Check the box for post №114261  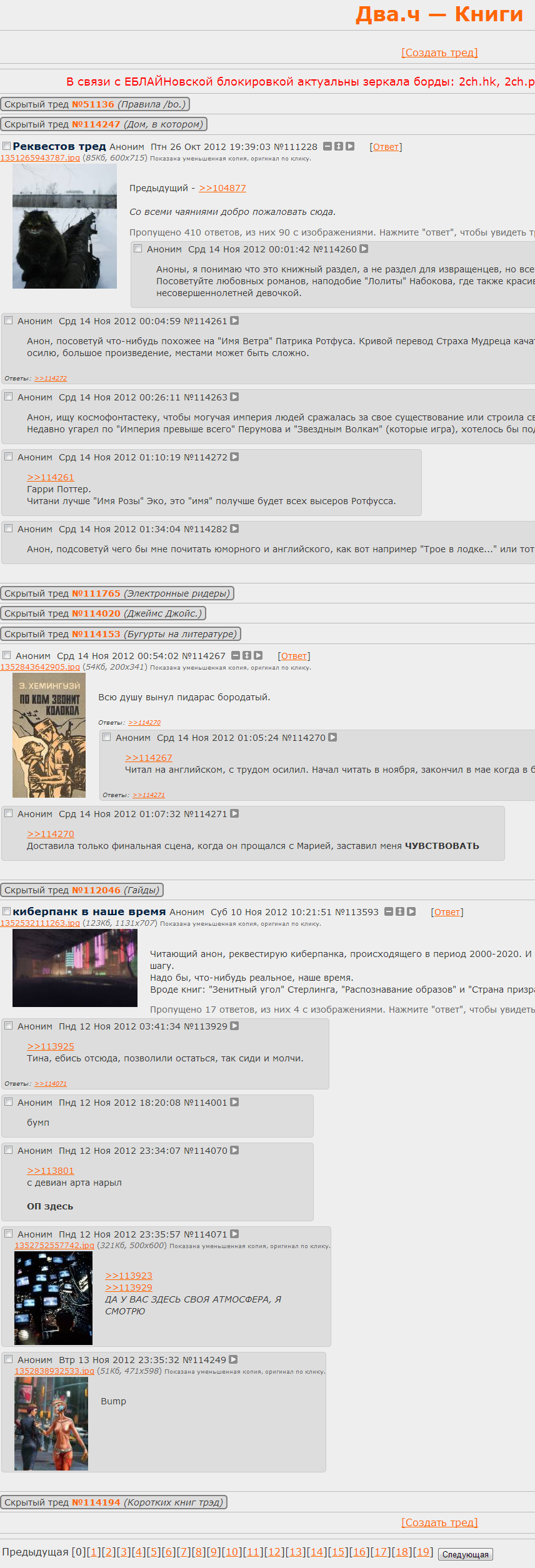9,320
